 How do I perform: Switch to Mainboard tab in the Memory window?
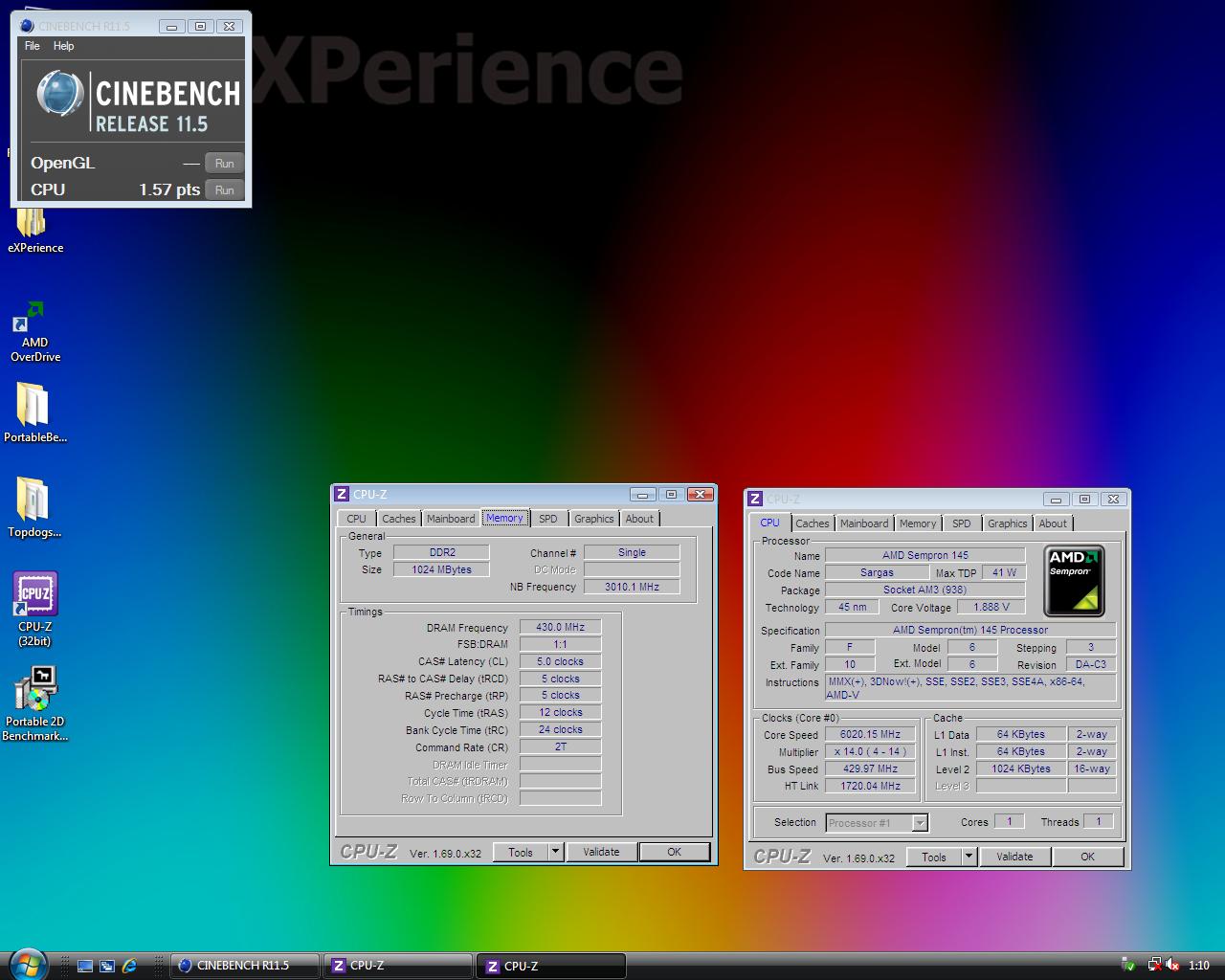click(x=451, y=519)
